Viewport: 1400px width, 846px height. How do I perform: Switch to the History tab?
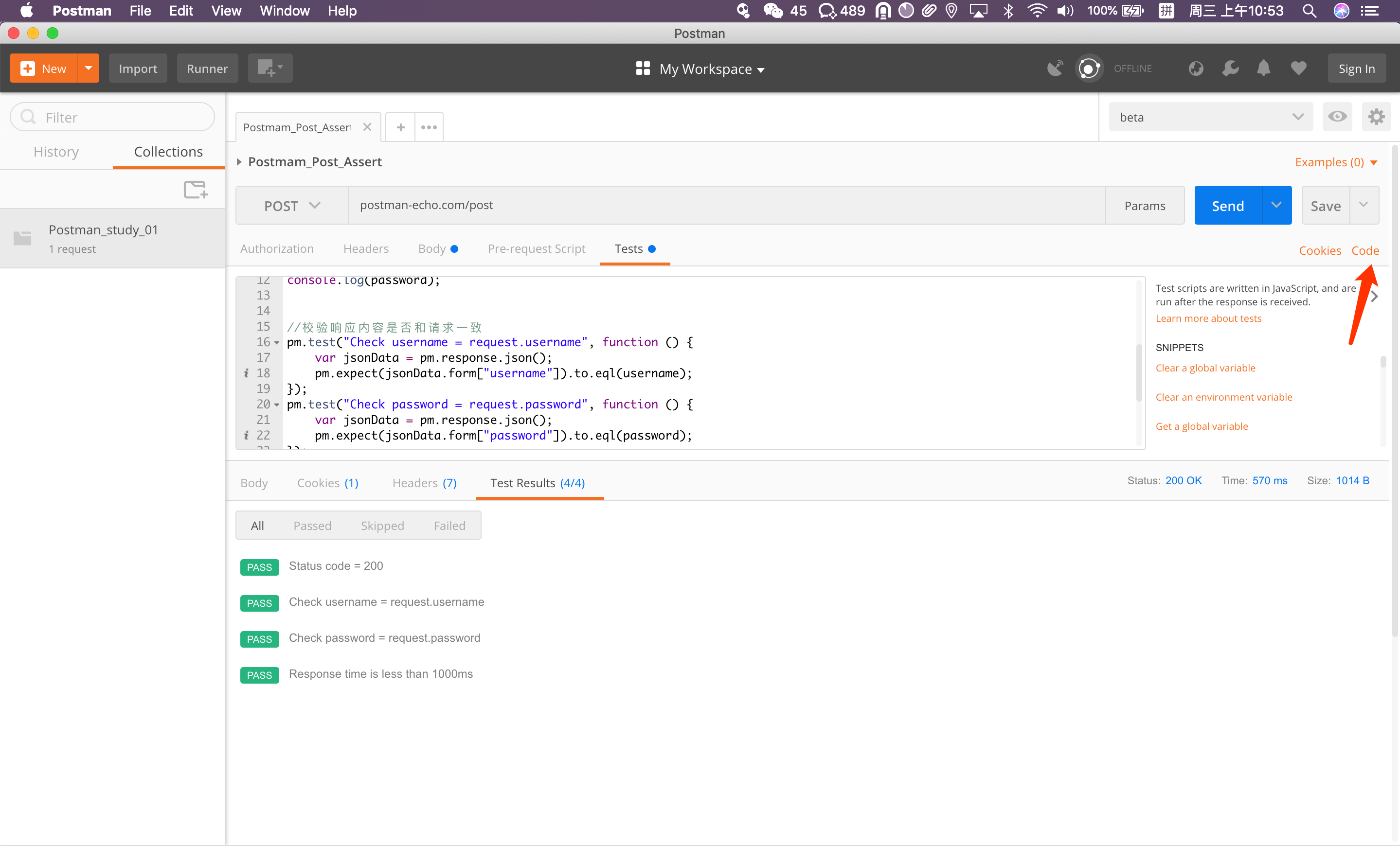coord(56,152)
